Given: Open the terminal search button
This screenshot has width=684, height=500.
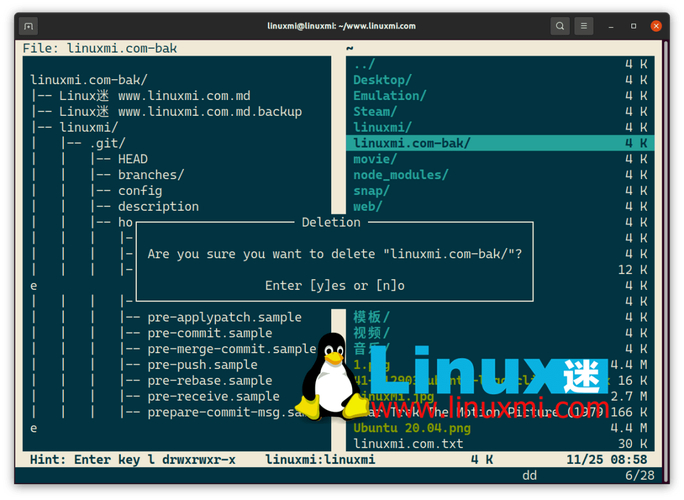Looking at the screenshot, I should [x=560, y=26].
